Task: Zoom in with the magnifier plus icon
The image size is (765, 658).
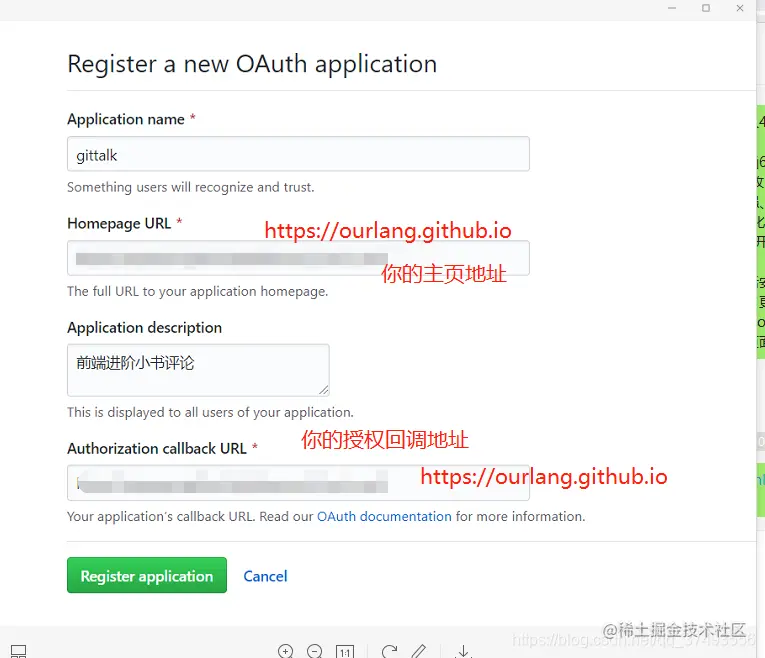Action: [285, 651]
